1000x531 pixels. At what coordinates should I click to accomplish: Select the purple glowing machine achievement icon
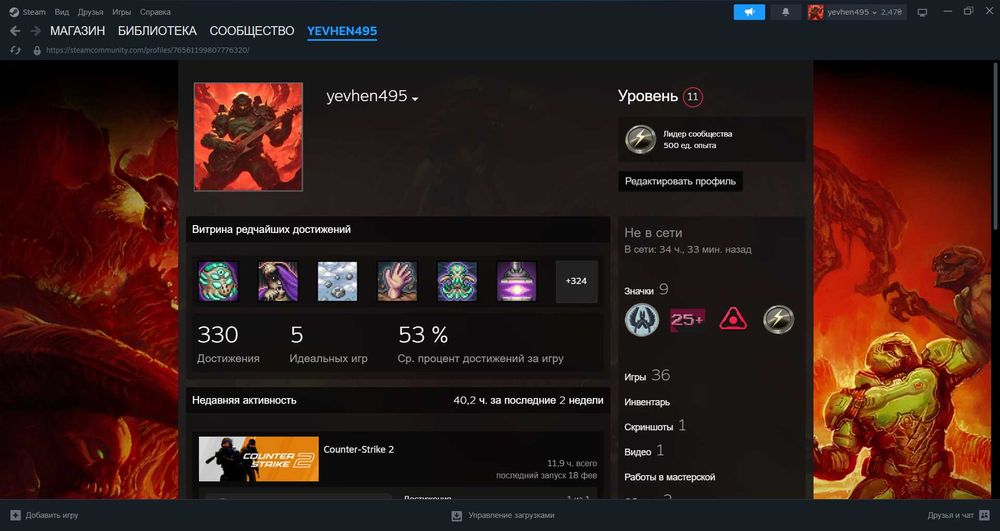pyautogui.click(x=517, y=281)
